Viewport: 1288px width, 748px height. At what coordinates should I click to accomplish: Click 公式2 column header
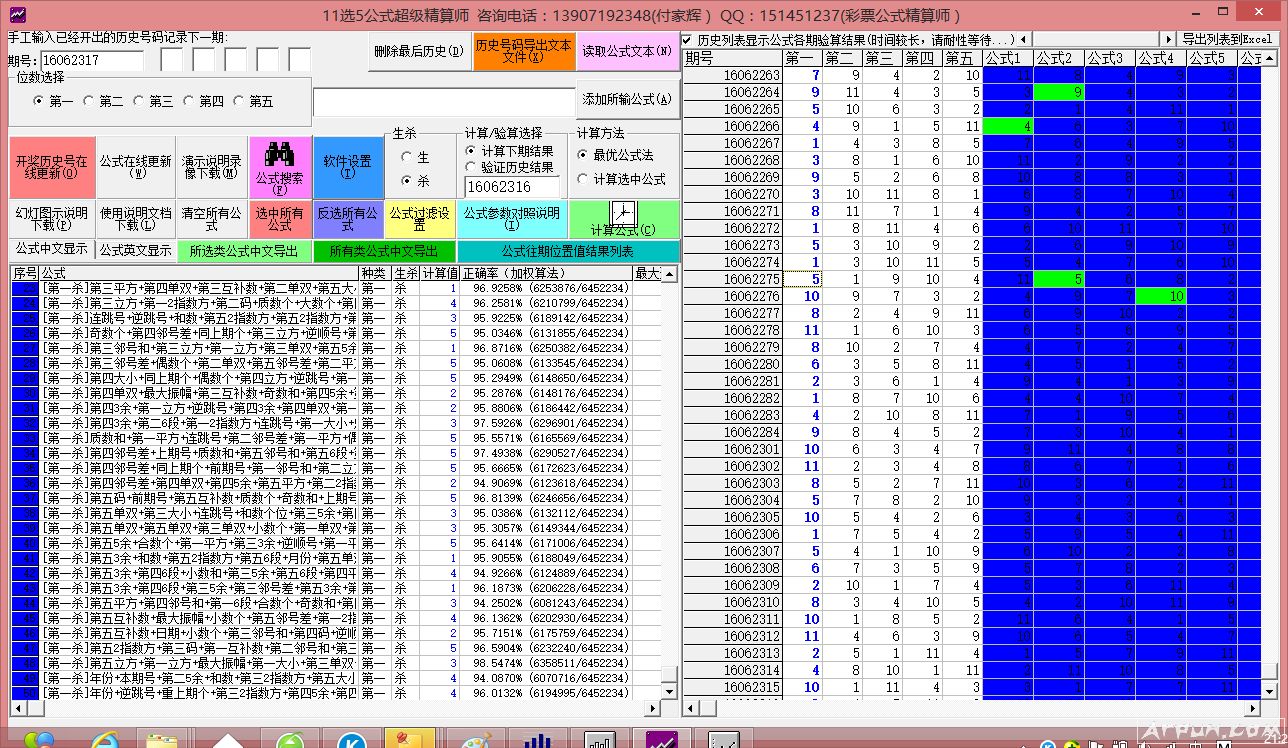1059,58
